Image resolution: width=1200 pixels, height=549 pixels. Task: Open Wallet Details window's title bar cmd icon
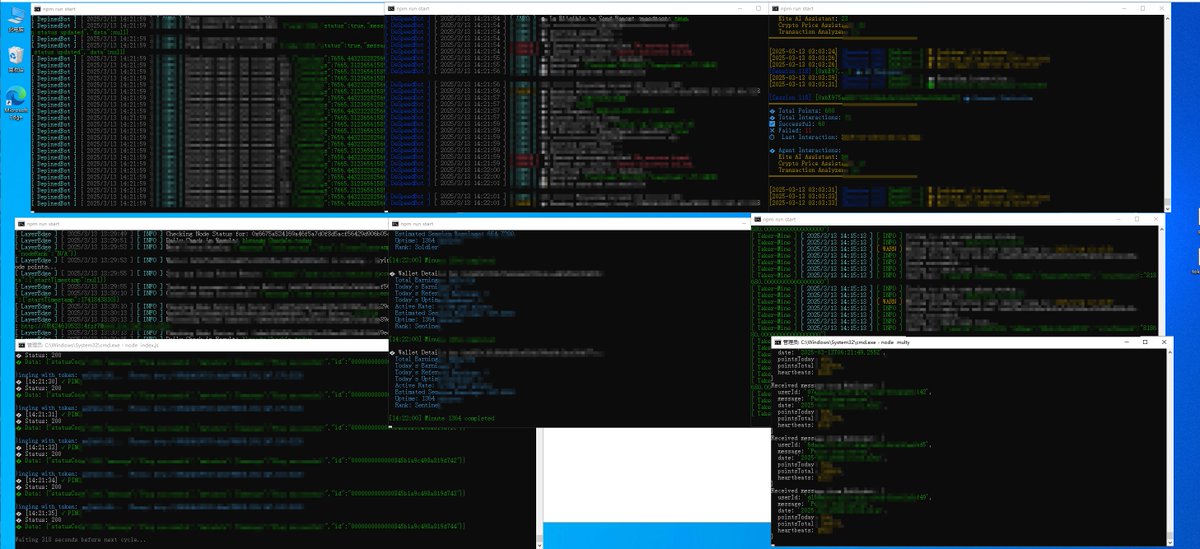coord(396,224)
